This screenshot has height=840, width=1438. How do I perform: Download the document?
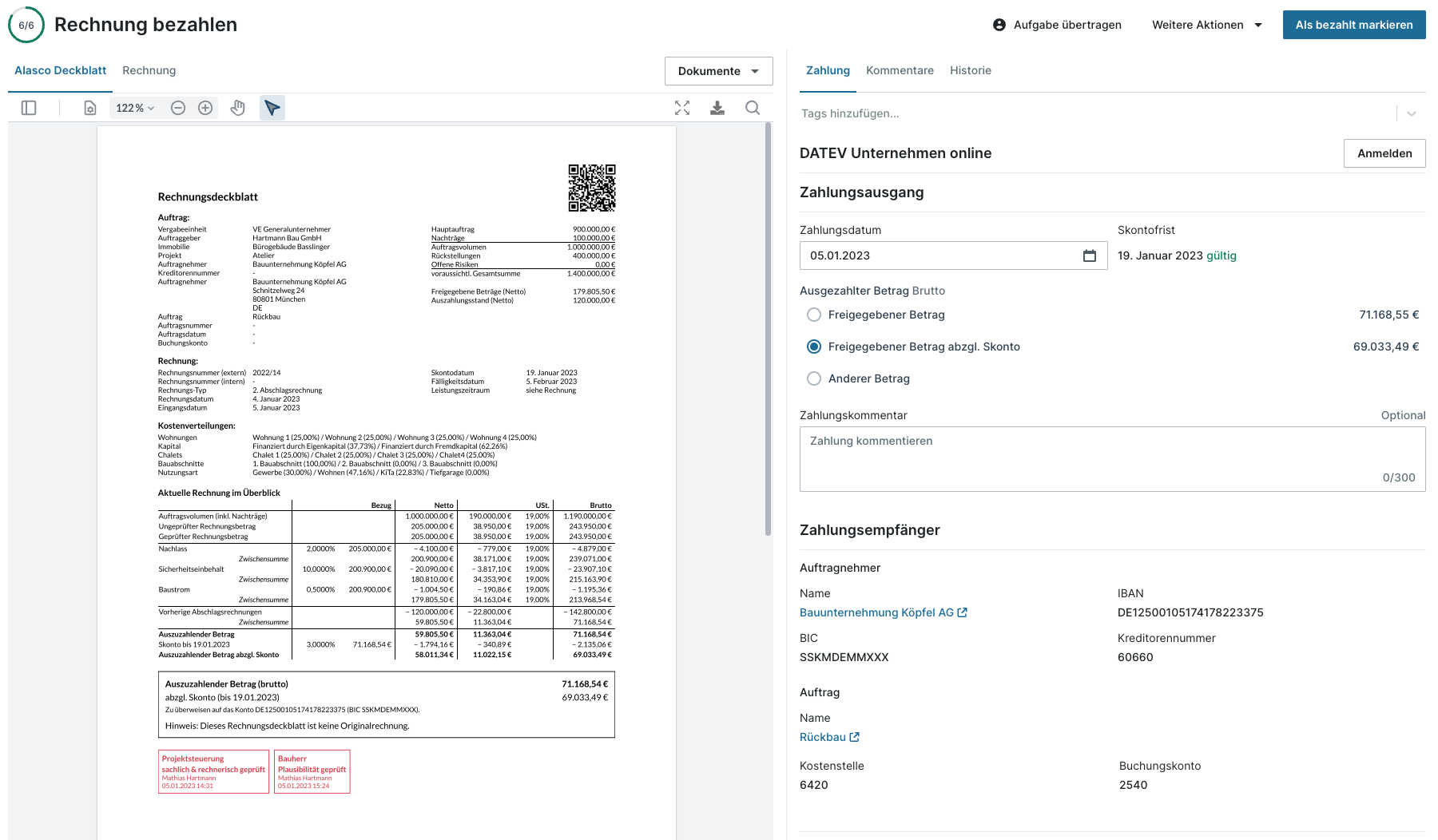point(717,108)
